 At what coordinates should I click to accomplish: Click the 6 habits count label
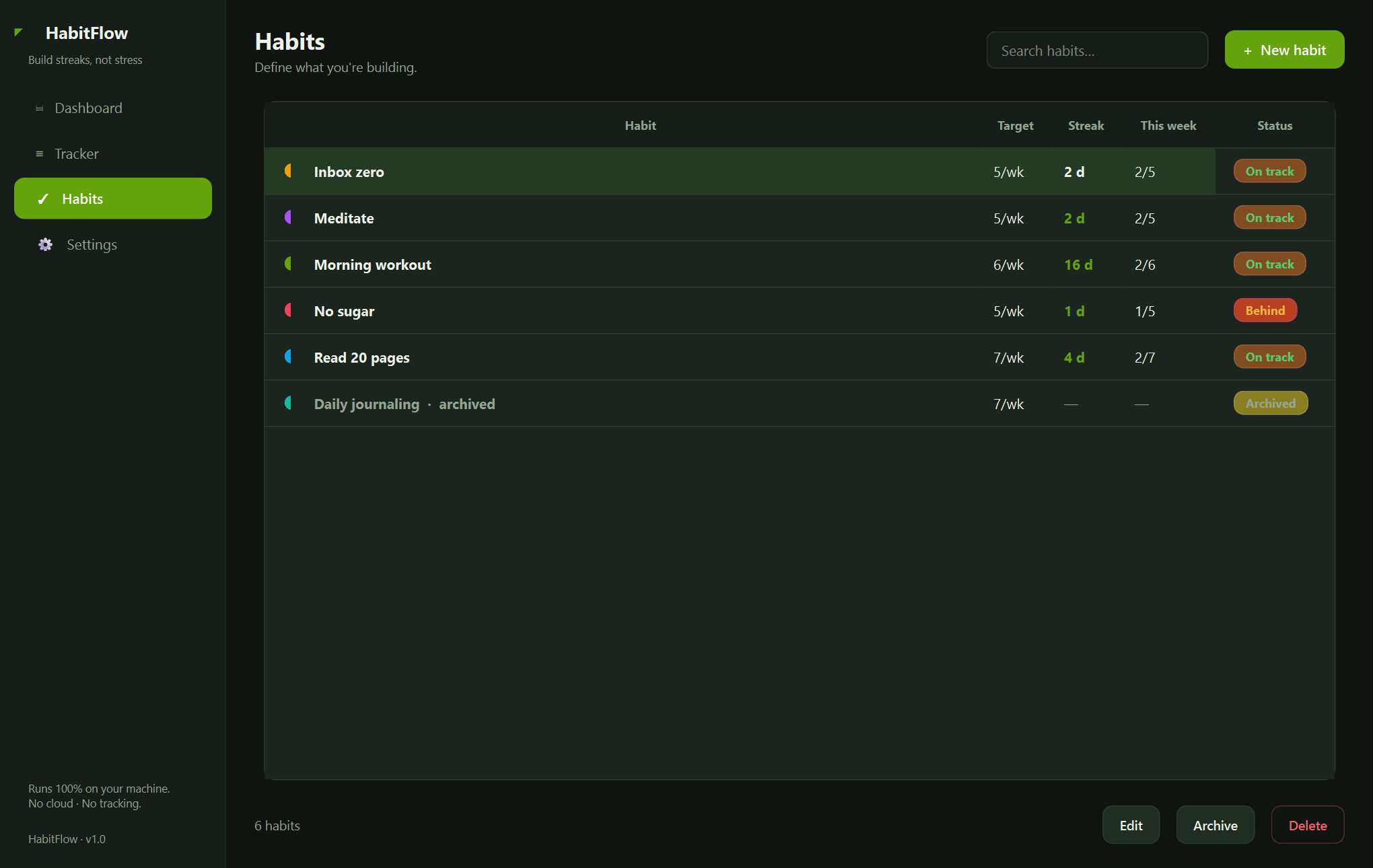pos(277,826)
